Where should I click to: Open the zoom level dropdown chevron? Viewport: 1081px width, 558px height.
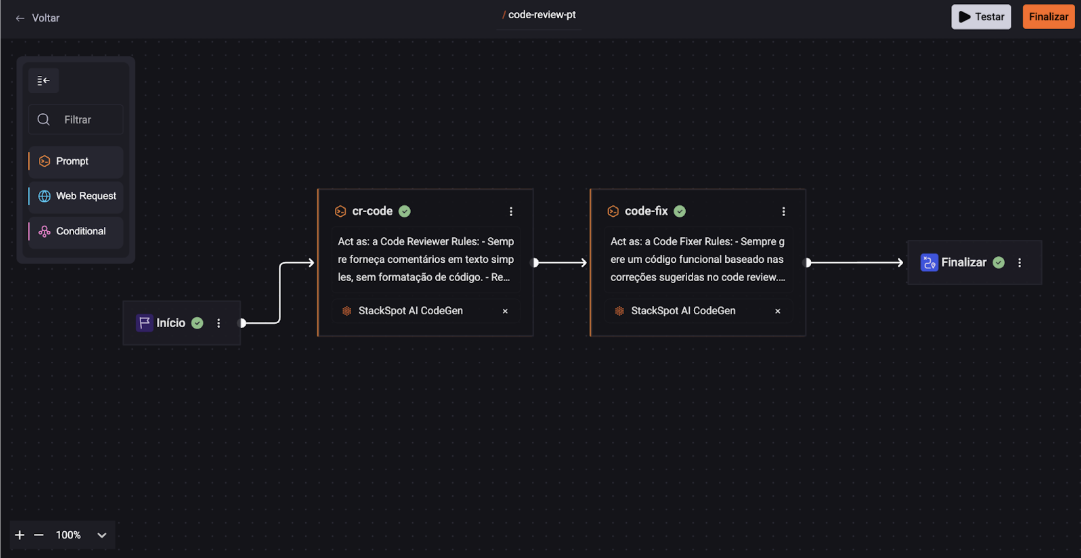101,535
